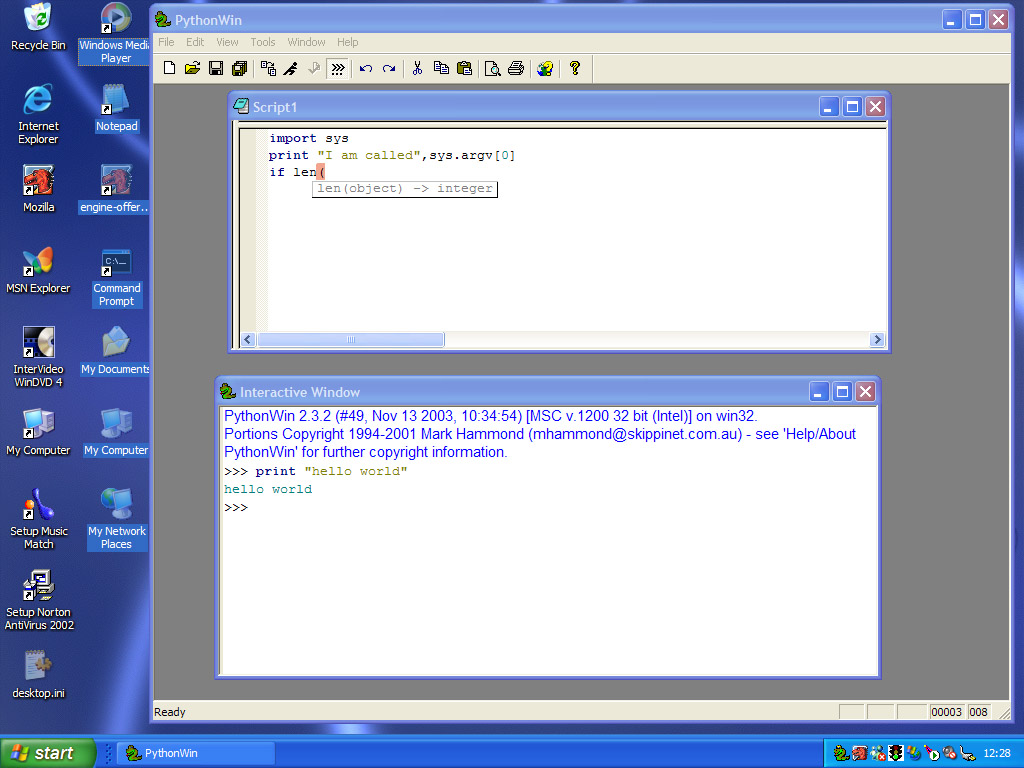1024x768 pixels.
Task: Open the Windows Start menu
Action: pyautogui.click(x=48, y=753)
